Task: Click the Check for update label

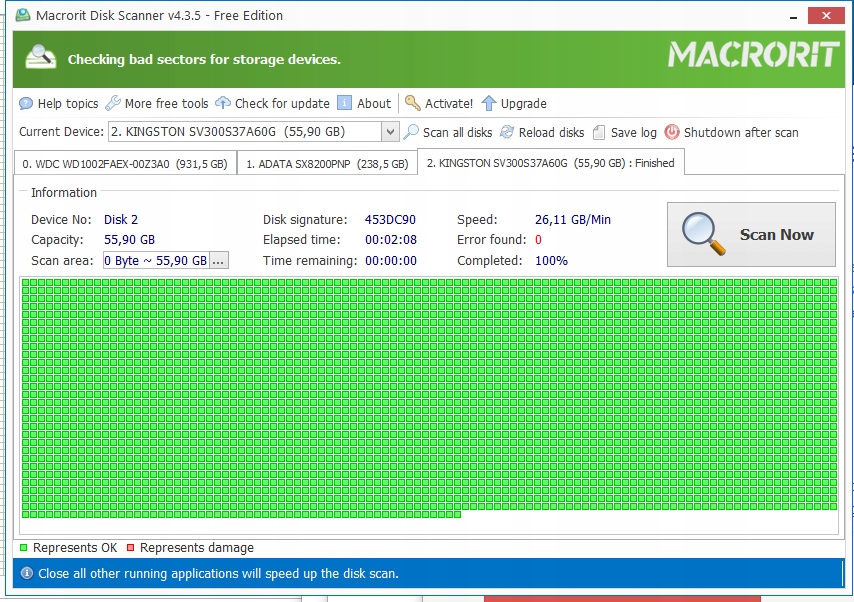Action: 282,104
